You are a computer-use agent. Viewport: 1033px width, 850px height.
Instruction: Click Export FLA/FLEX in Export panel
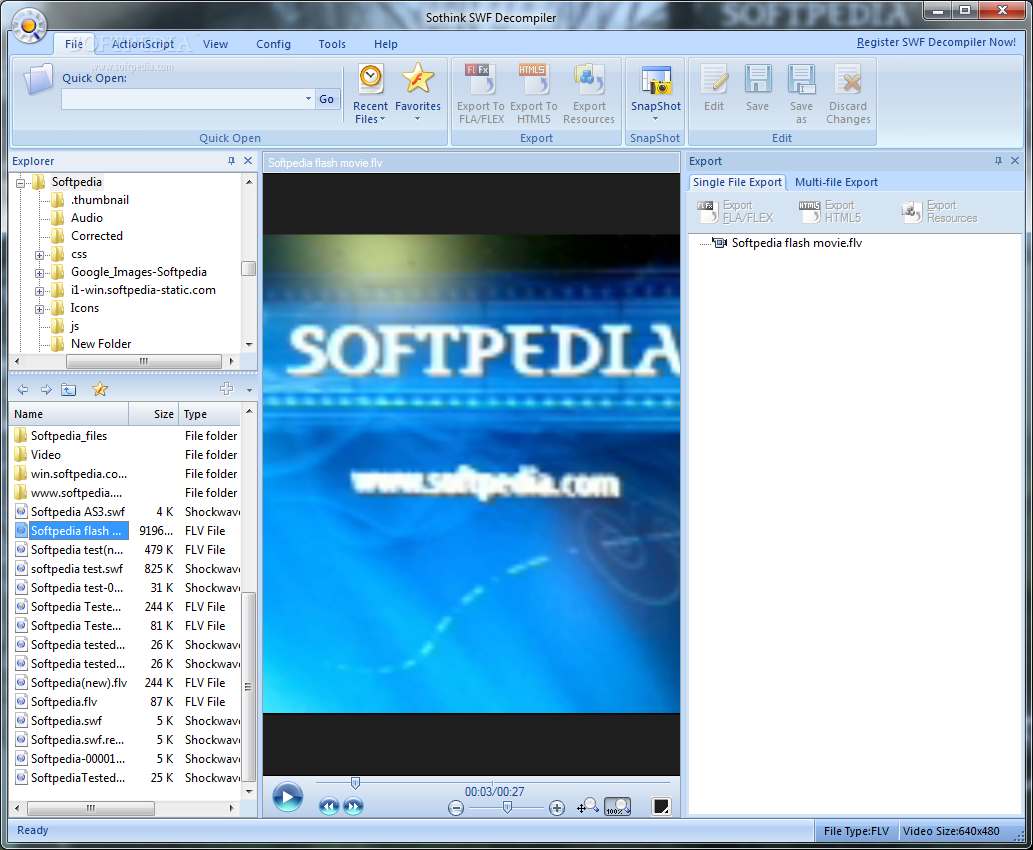tap(735, 212)
